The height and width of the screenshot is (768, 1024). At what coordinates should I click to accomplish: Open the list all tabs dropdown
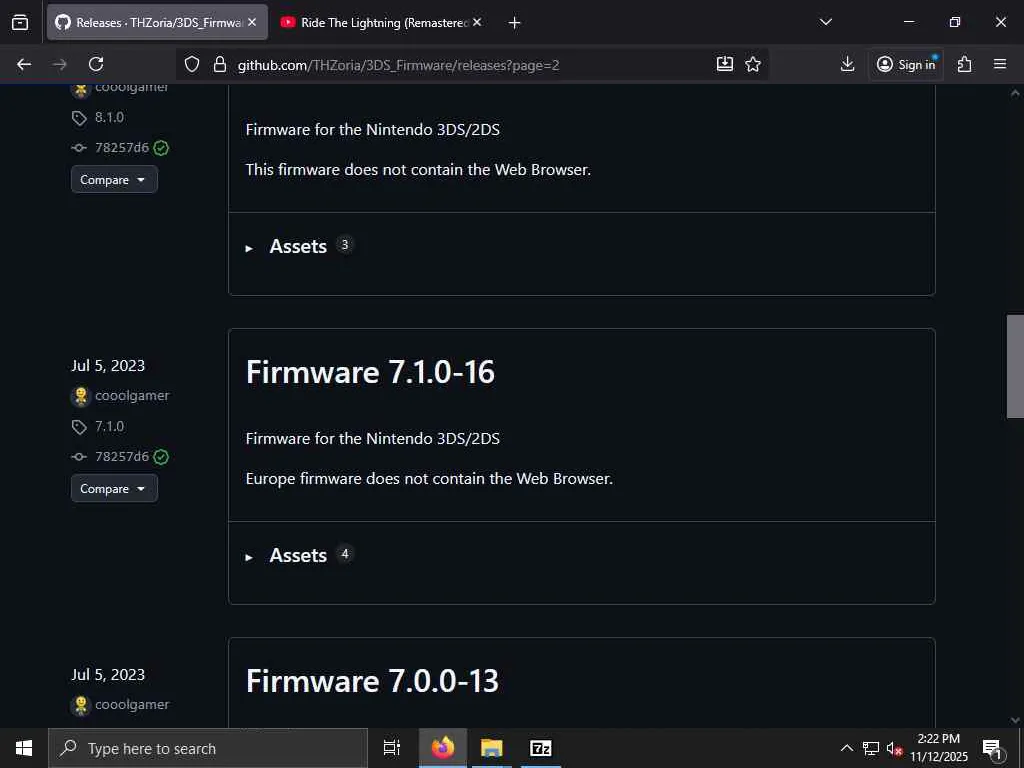(825, 22)
